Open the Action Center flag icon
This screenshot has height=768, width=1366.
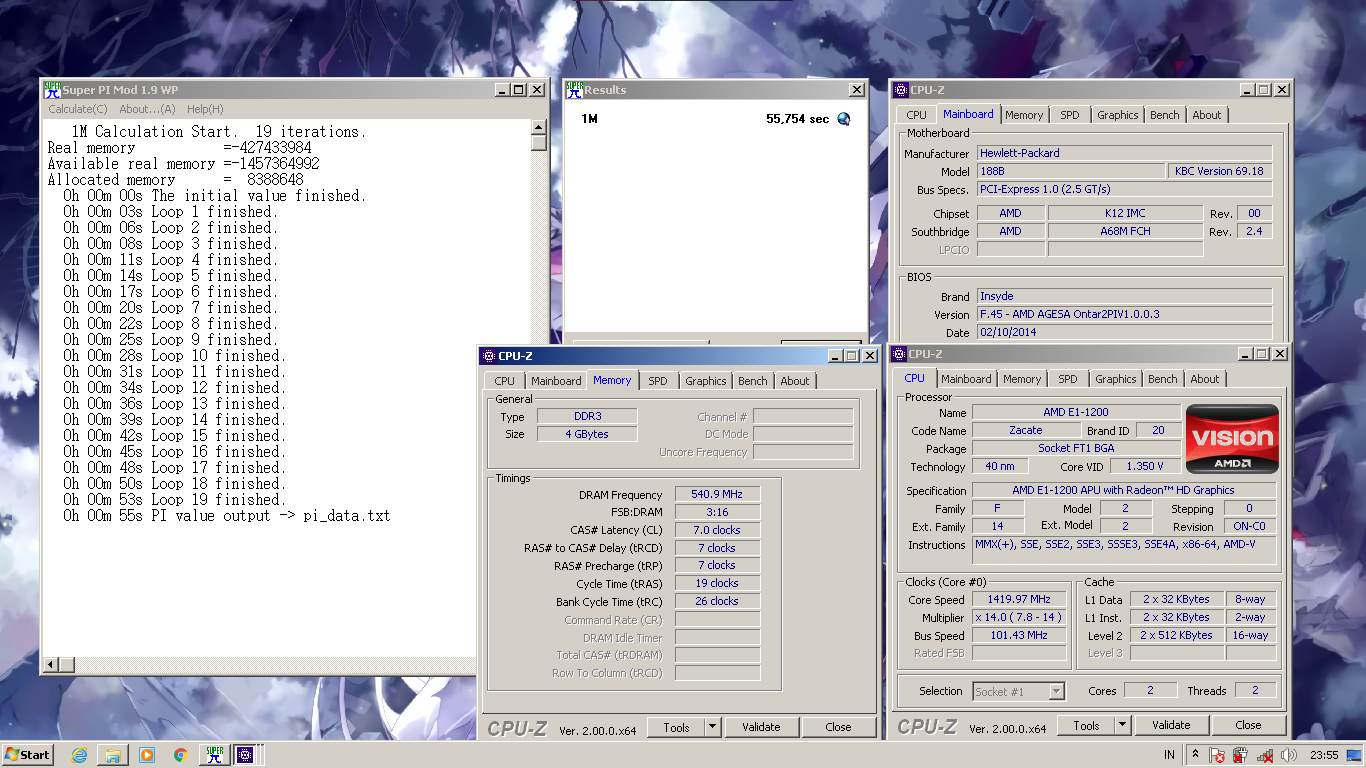(1218, 755)
